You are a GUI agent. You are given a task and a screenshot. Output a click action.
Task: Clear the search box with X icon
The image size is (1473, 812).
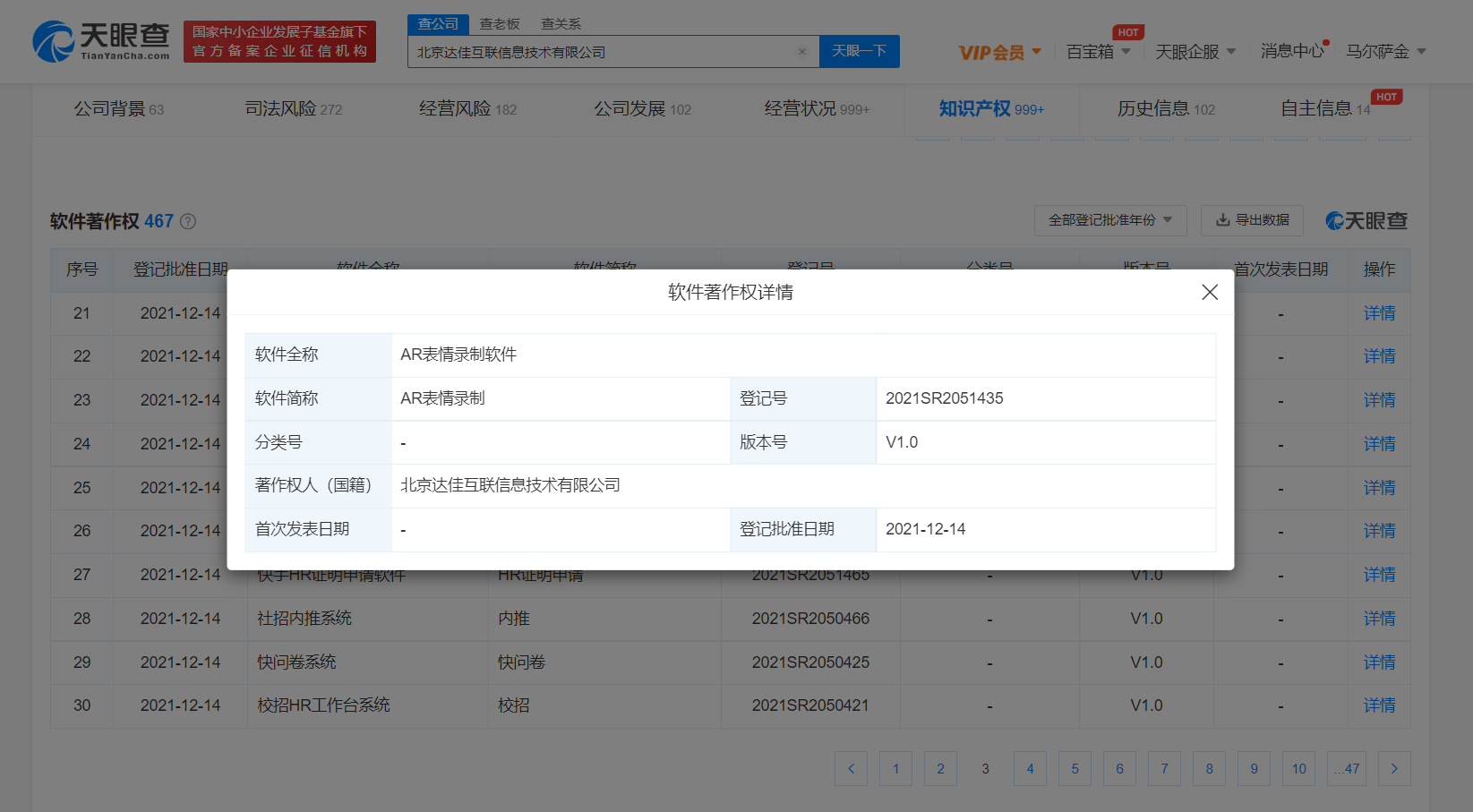click(x=801, y=52)
